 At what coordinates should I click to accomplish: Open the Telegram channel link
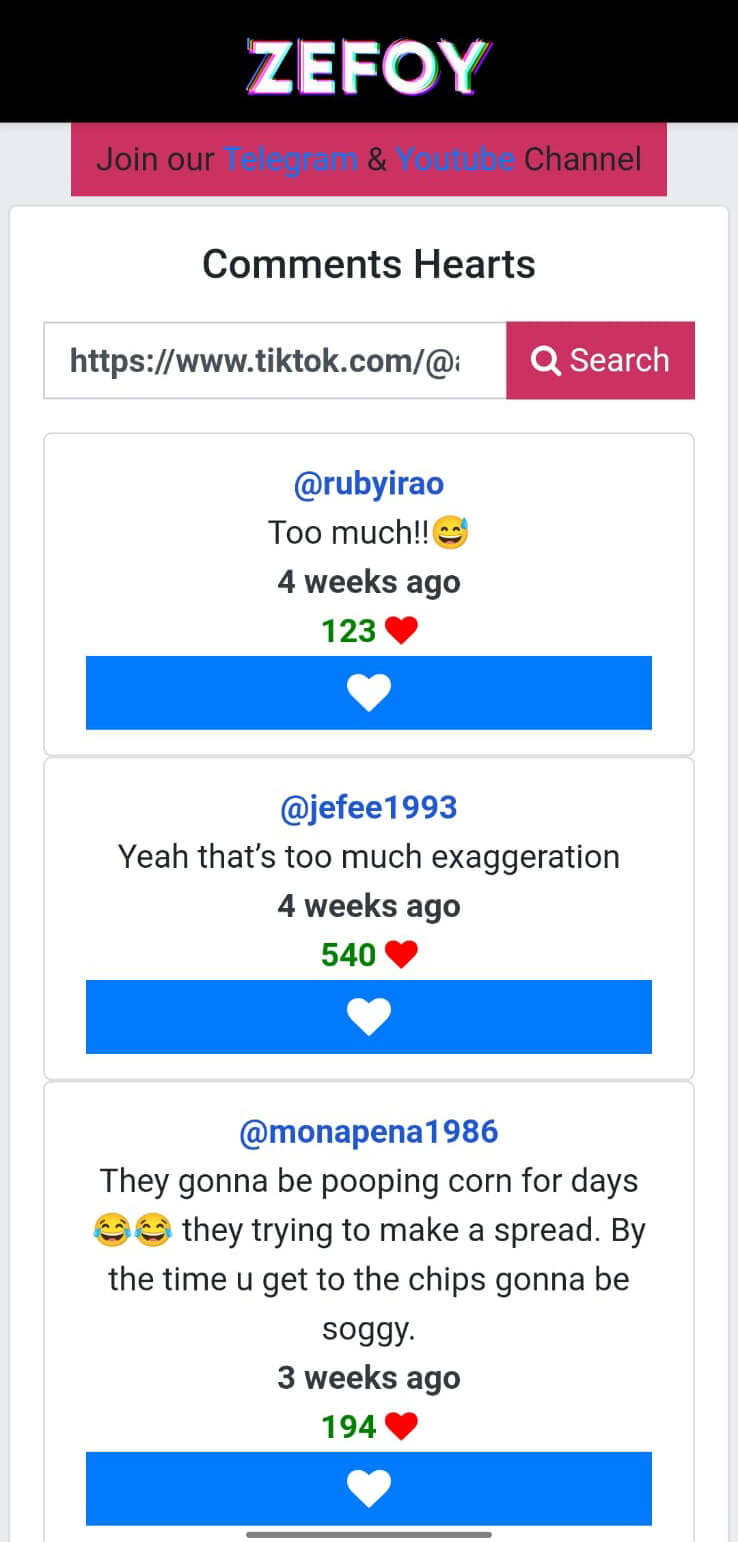pyautogui.click(x=290, y=159)
